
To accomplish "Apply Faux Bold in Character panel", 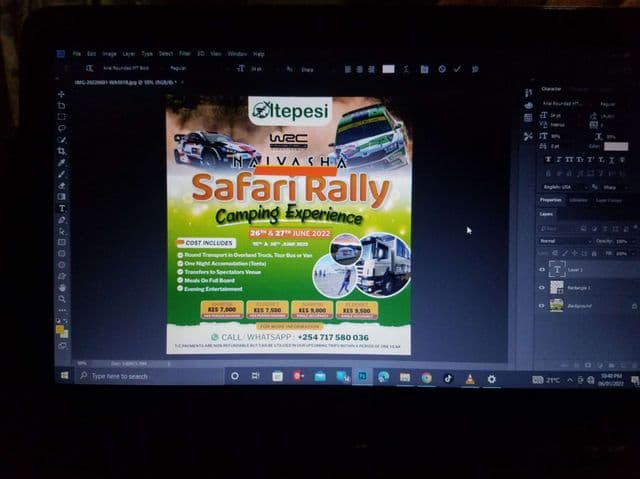I will click(x=548, y=160).
